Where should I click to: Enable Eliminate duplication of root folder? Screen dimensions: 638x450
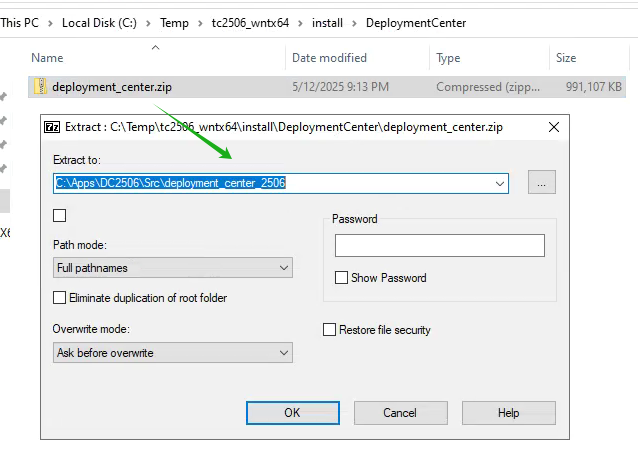point(59,297)
